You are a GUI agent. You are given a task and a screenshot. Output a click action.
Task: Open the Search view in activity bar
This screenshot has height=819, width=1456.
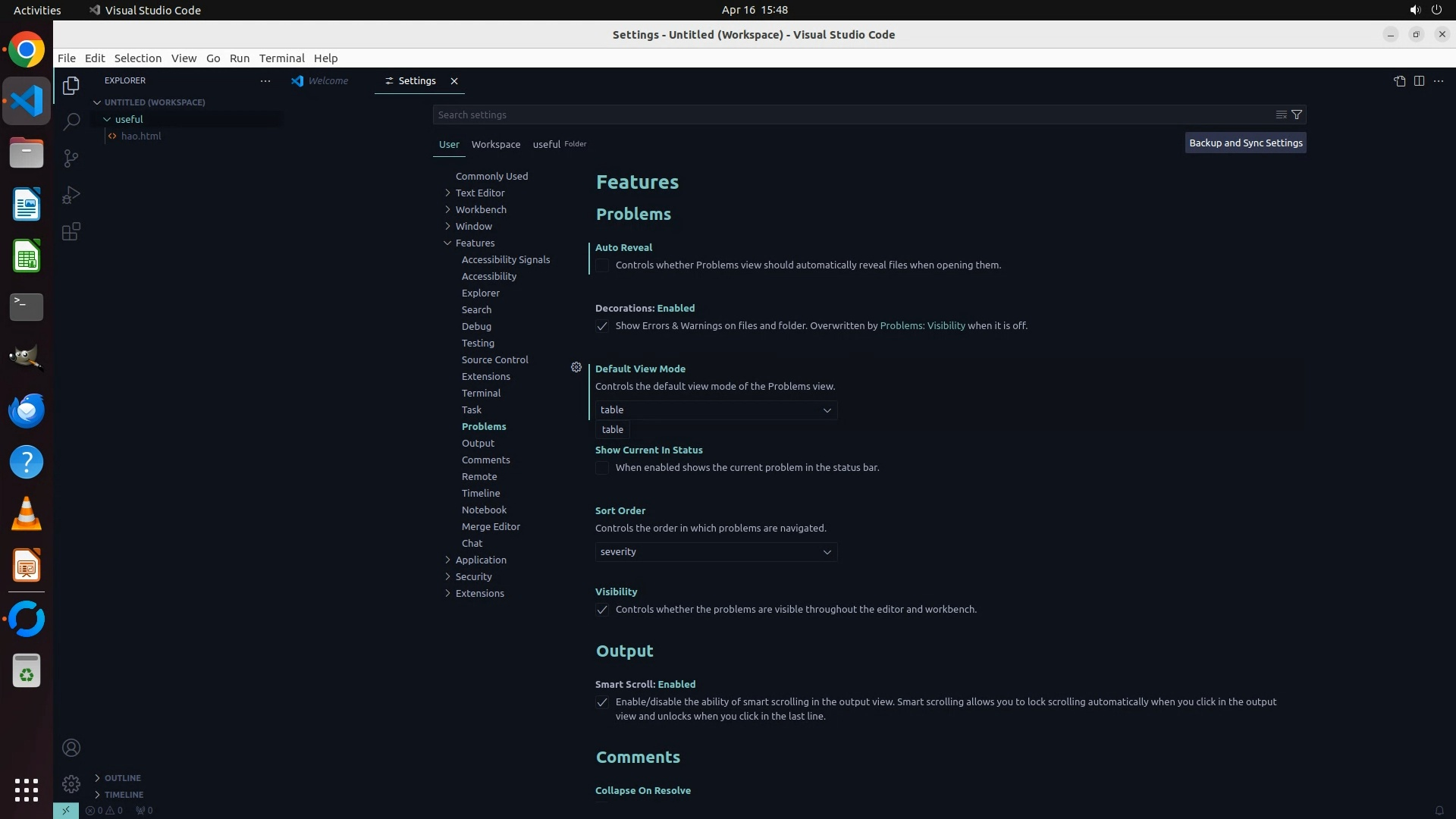71,121
